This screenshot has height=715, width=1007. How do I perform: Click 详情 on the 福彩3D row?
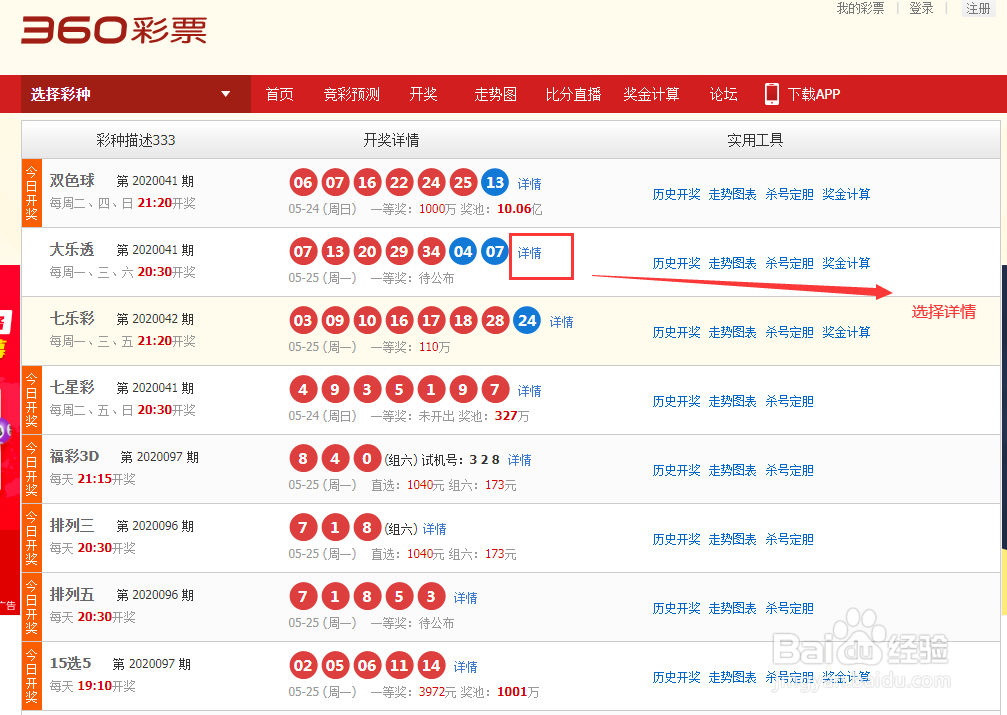[x=518, y=461]
